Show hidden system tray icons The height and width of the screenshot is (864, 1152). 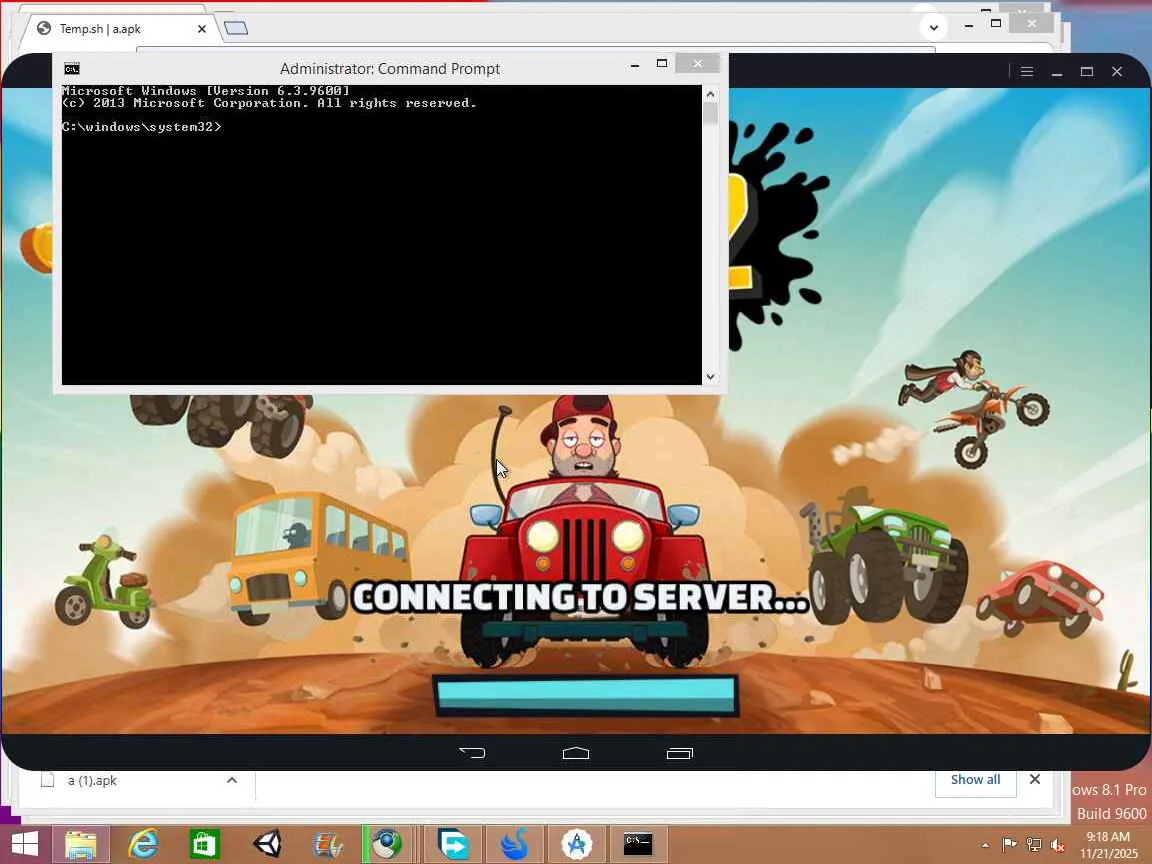(x=985, y=845)
